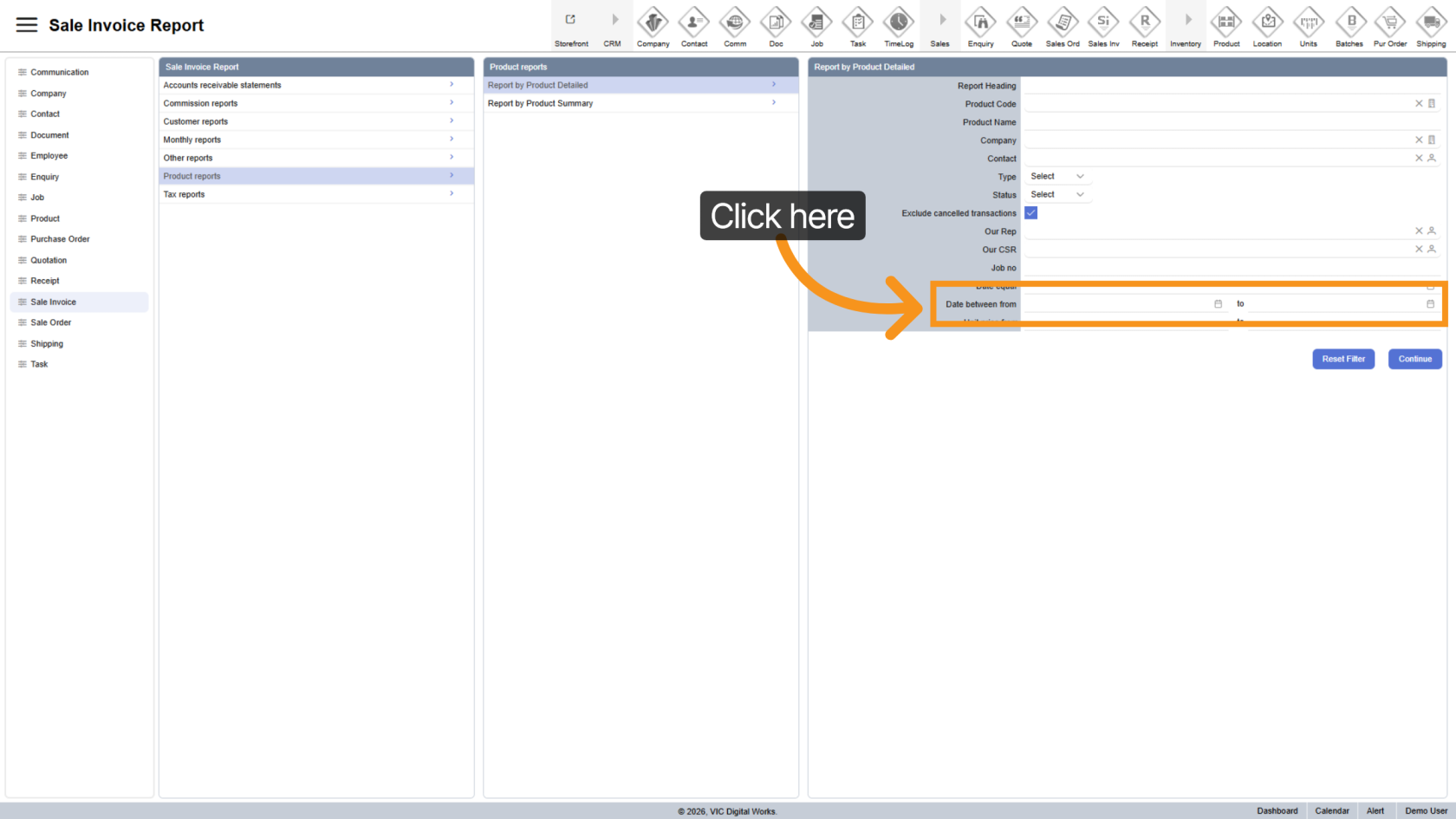Expand Tax reports category
Viewport: 1456px width, 819px height.
pyautogui.click(x=315, y=194)
